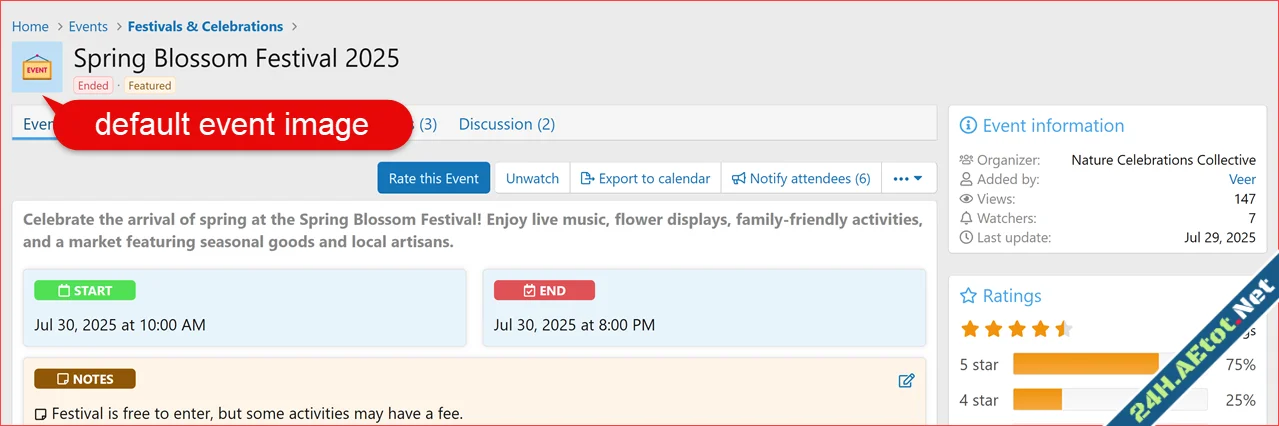Click the Event information info icon
This screenshot has width=1279, height=426.
click(968, 126)
